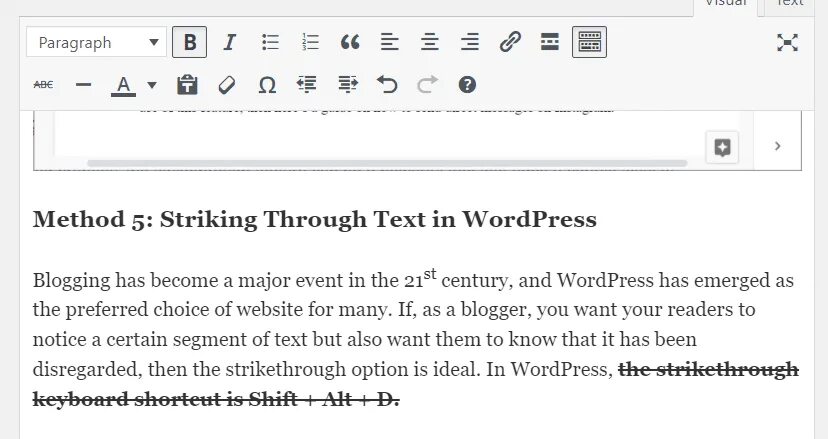828x439 pixels.
Task: Increase paragraph indent
Action: (x=347, y=85)
